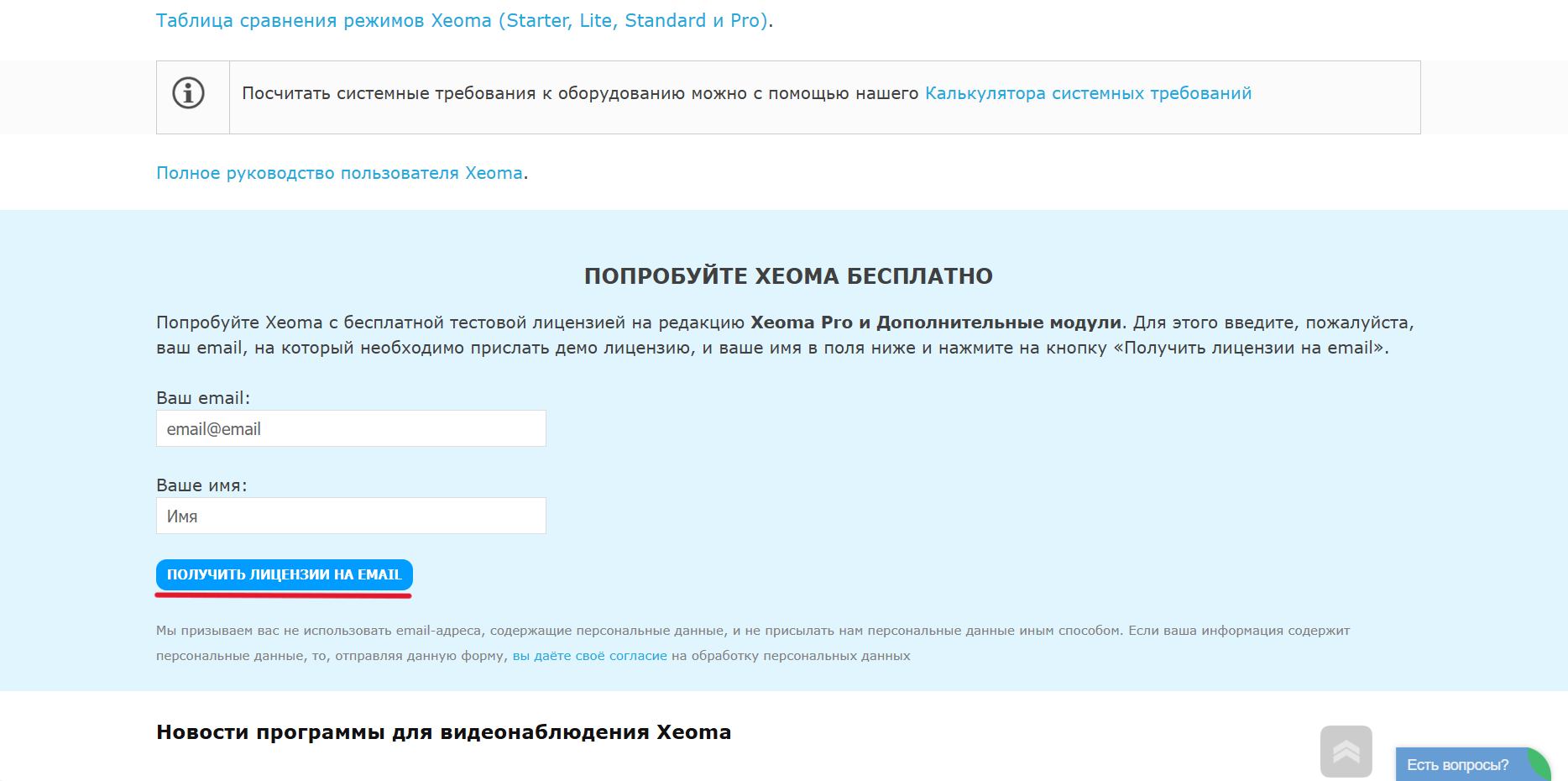Open 'Полное руководство пользователя Xeoma' link
This screenshot has height=781, width=1568.
339,173
